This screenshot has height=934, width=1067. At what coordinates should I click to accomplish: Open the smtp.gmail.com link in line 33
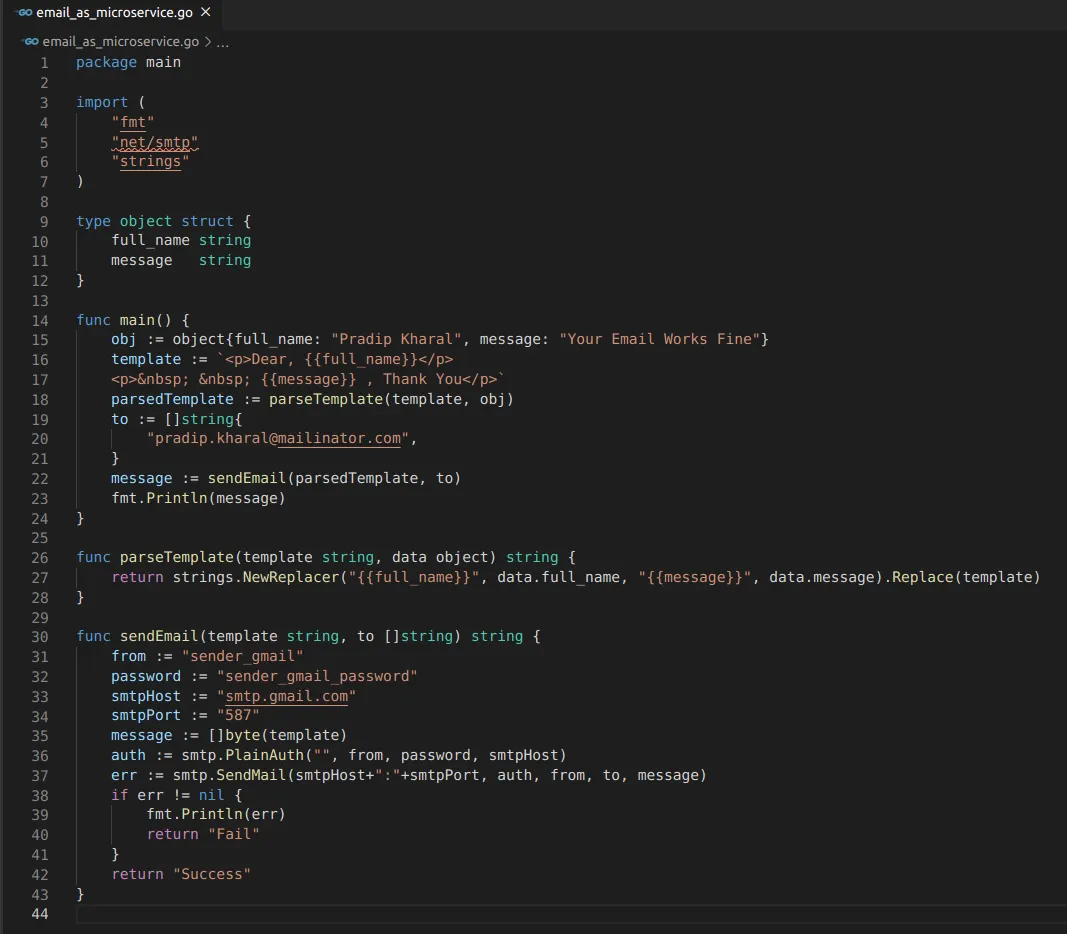(x=286, y=697)
